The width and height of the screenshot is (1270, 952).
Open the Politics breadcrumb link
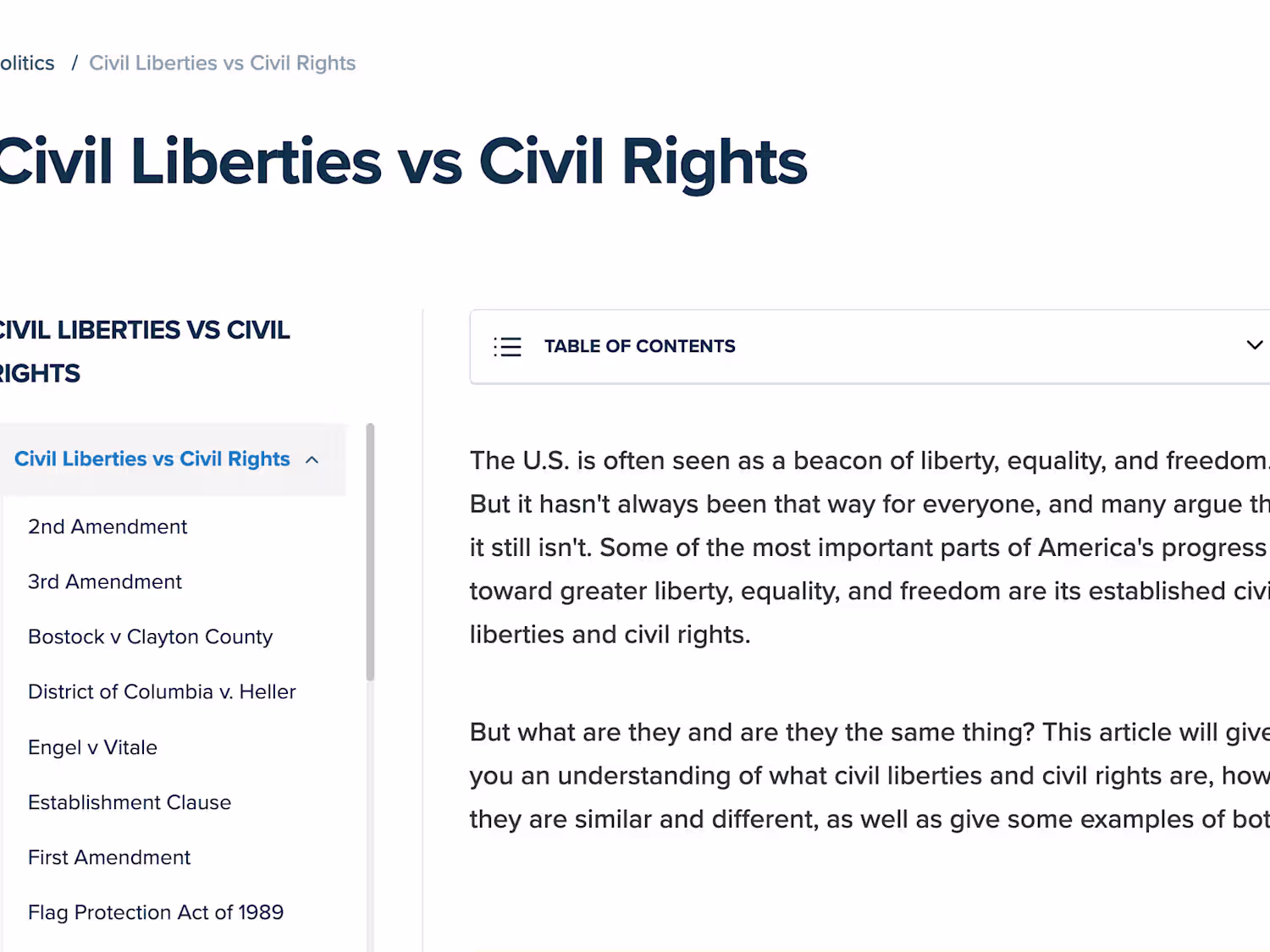pos(27,63)
